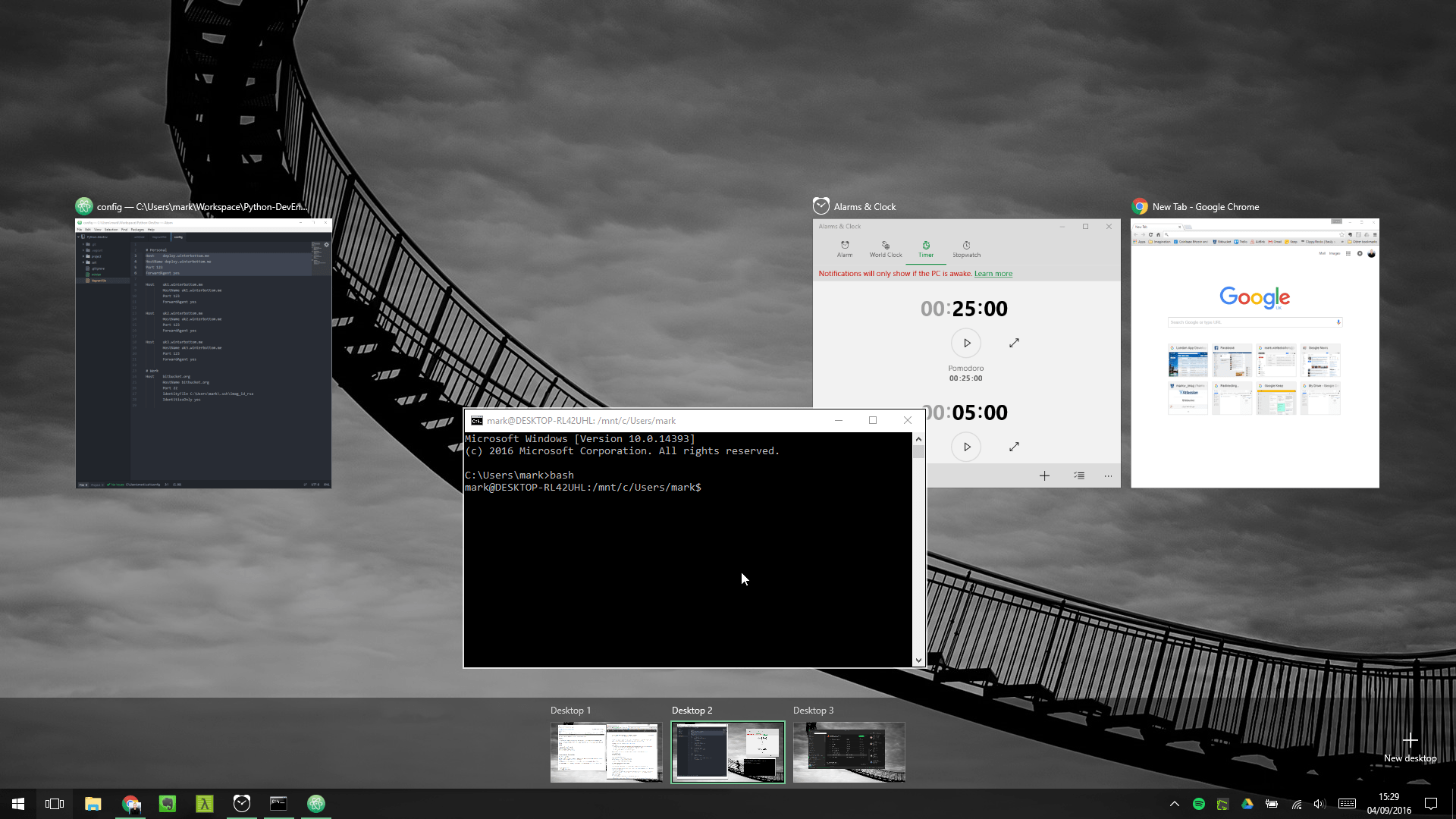Select the Atom config editor window
The width and height of the screenshot is (1456, 819).
click(x=203, y=353)
